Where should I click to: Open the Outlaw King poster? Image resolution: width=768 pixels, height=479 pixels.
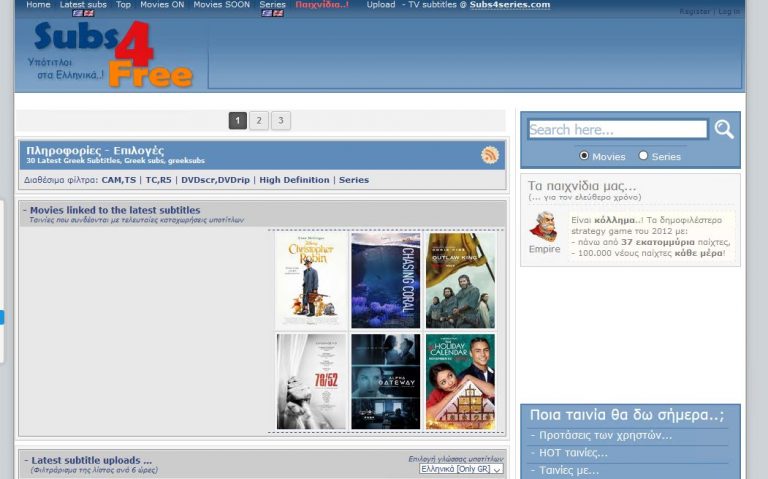[460, 281]
